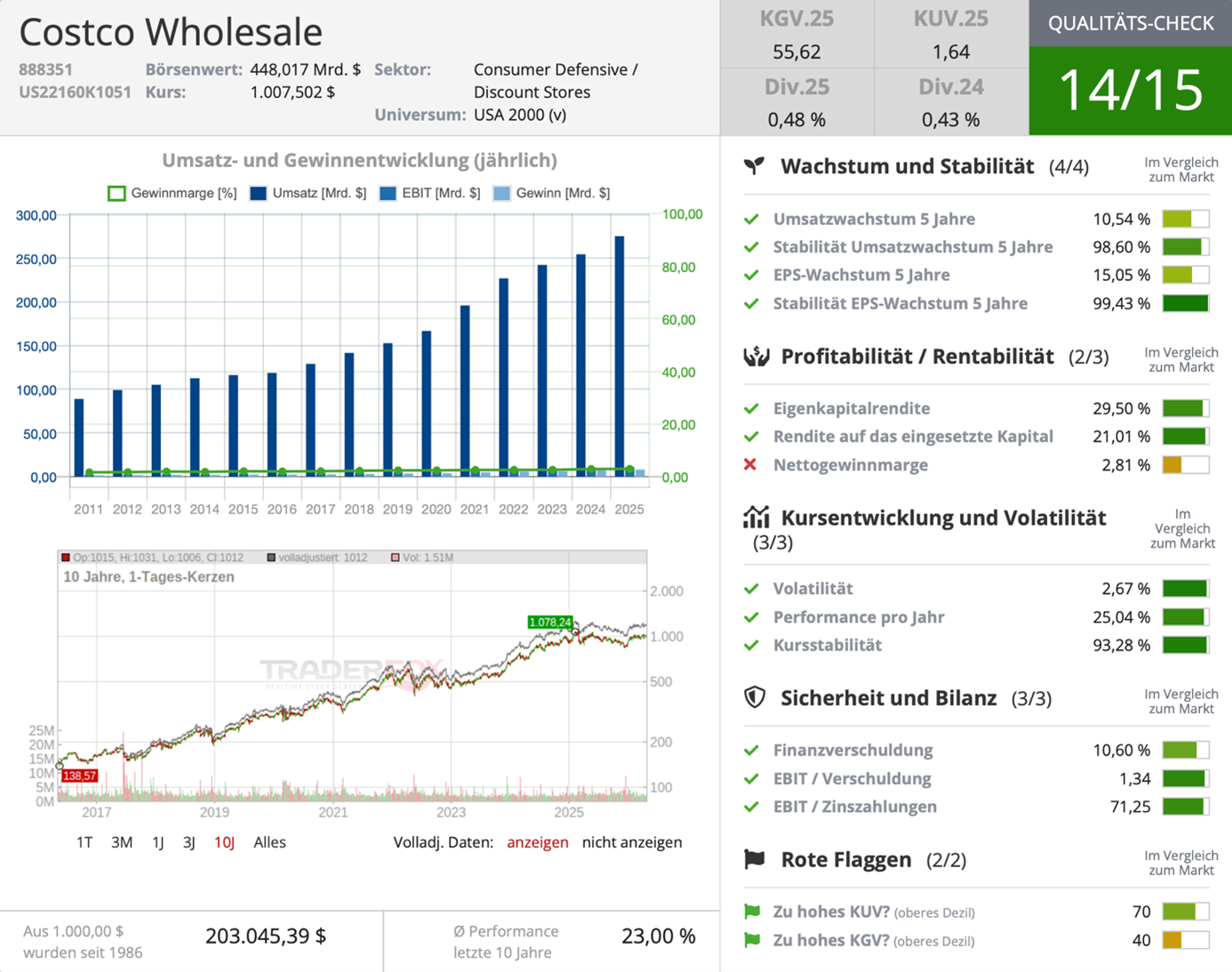Click the chart label 10 Jahre, 1-Tages-Kerzen
Viewport: 1232px width, 972px height.
click(148, 577)
